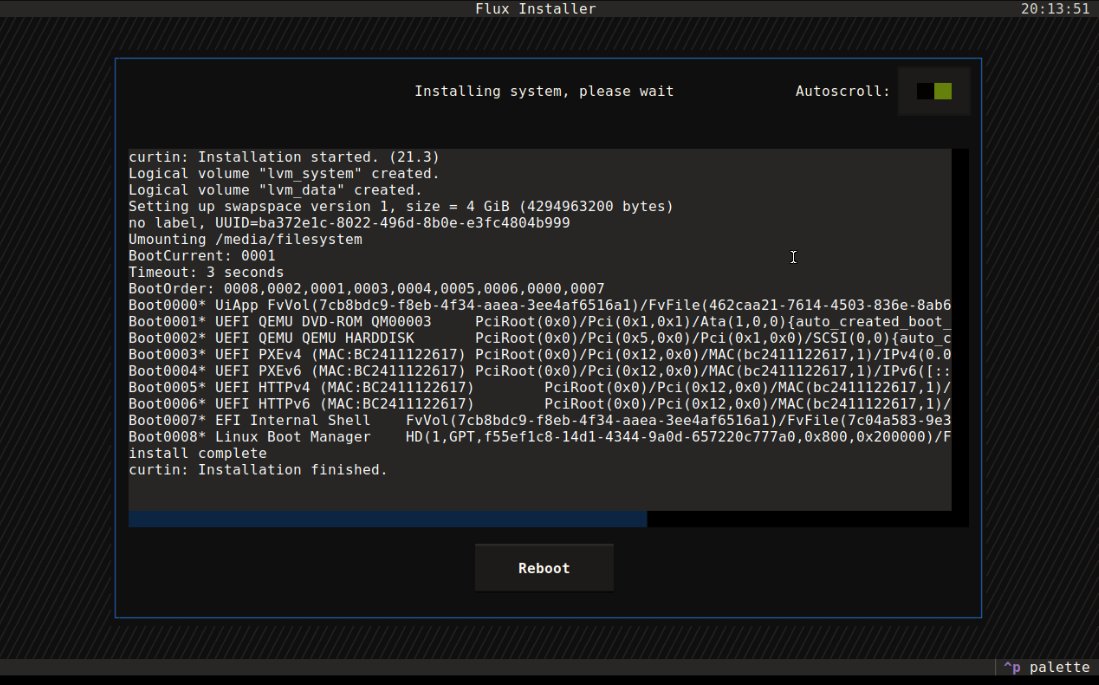Screen dimensions: 1099x685
Task: Click log line 'curtin: Installation started. (21.3)'
Action: click(284, 157)
